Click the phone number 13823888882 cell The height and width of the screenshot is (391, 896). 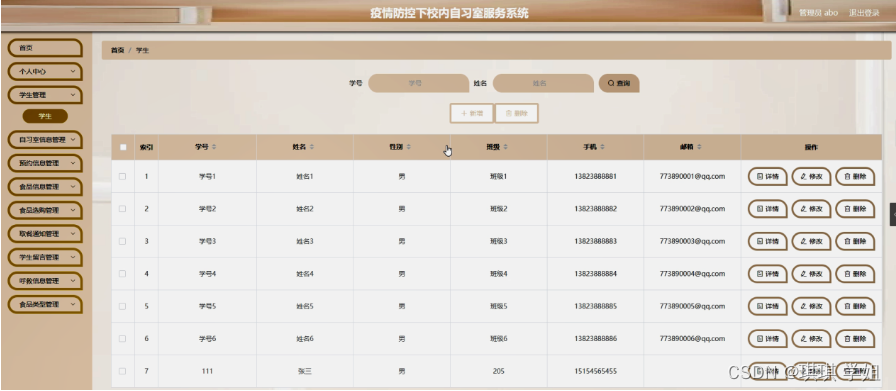click(x=595, y=209)
